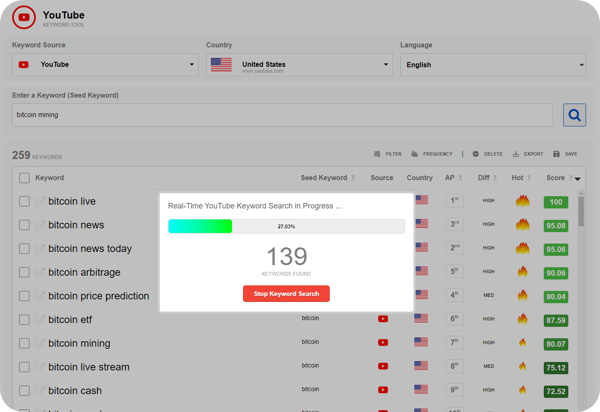Click the 1st position badge for bitcoin live
Viewport: 600px width, 412px height.
tap(455, 200)
